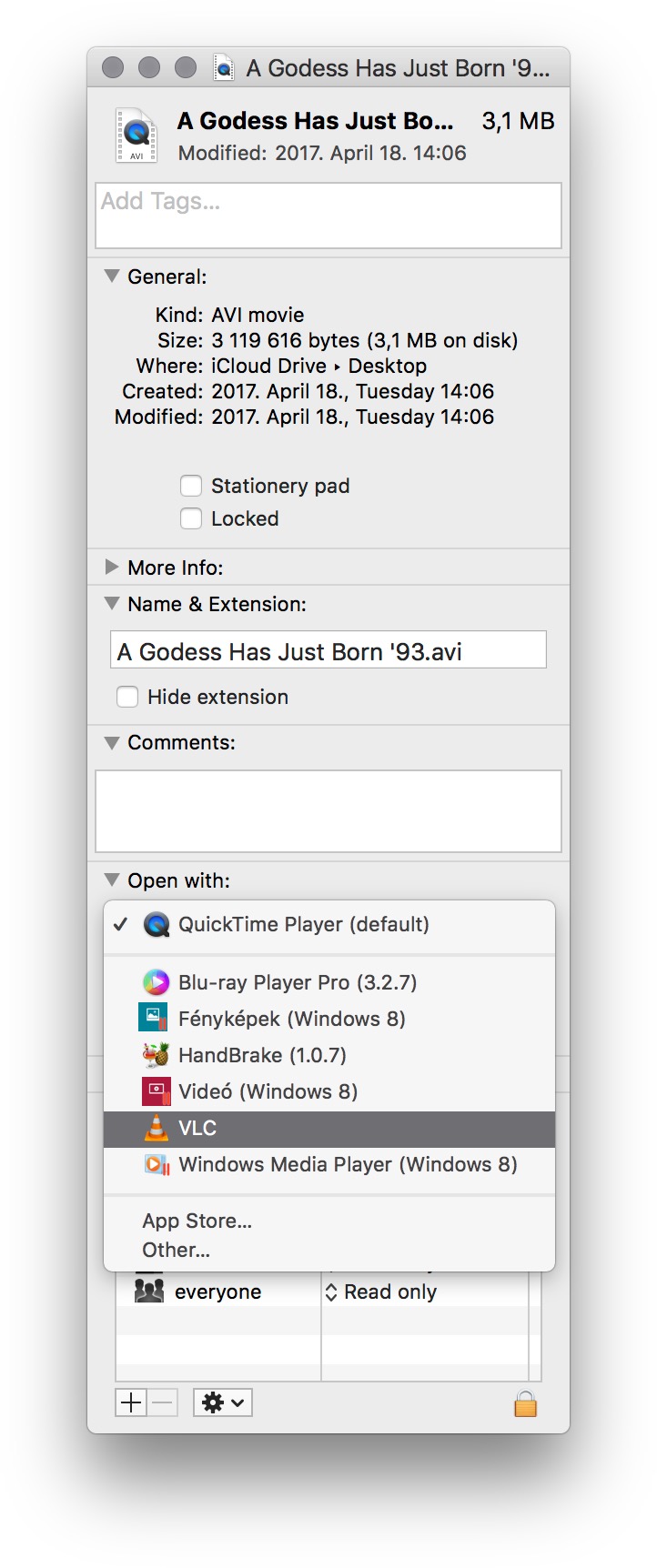Screen dimensions: 657x1568
Task: Click the Fényképek app icon
Action: pyautogui.click(x=153, y=1017)
